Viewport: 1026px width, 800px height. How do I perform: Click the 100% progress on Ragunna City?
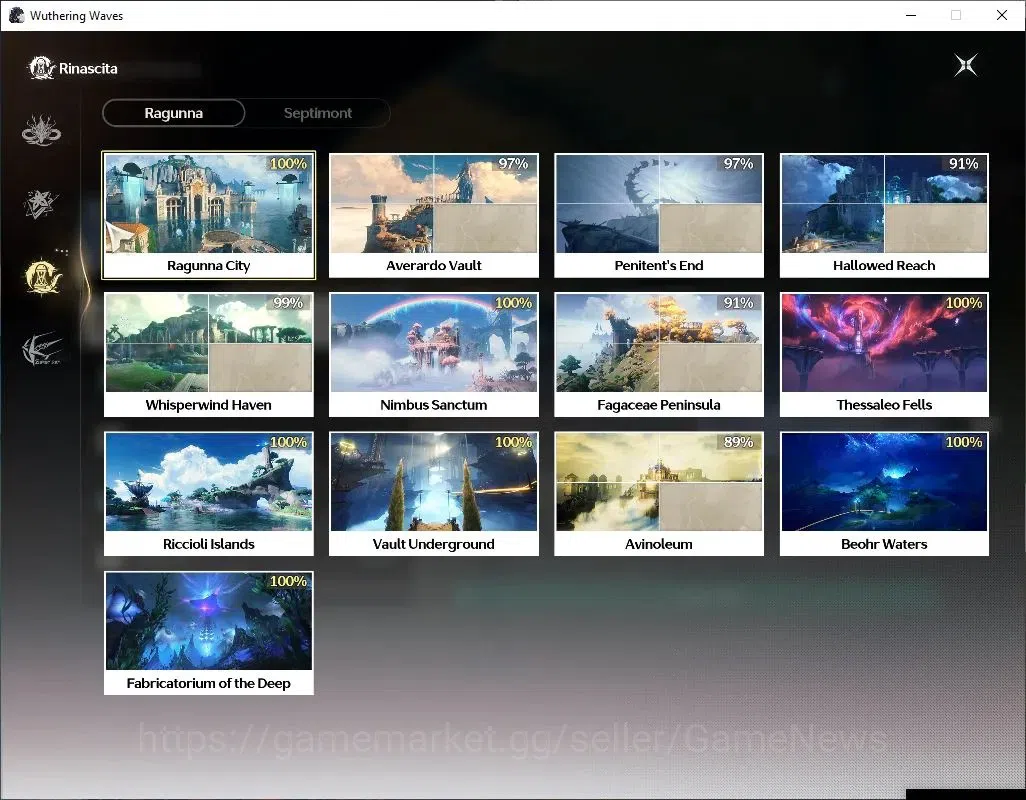(289, 164)
